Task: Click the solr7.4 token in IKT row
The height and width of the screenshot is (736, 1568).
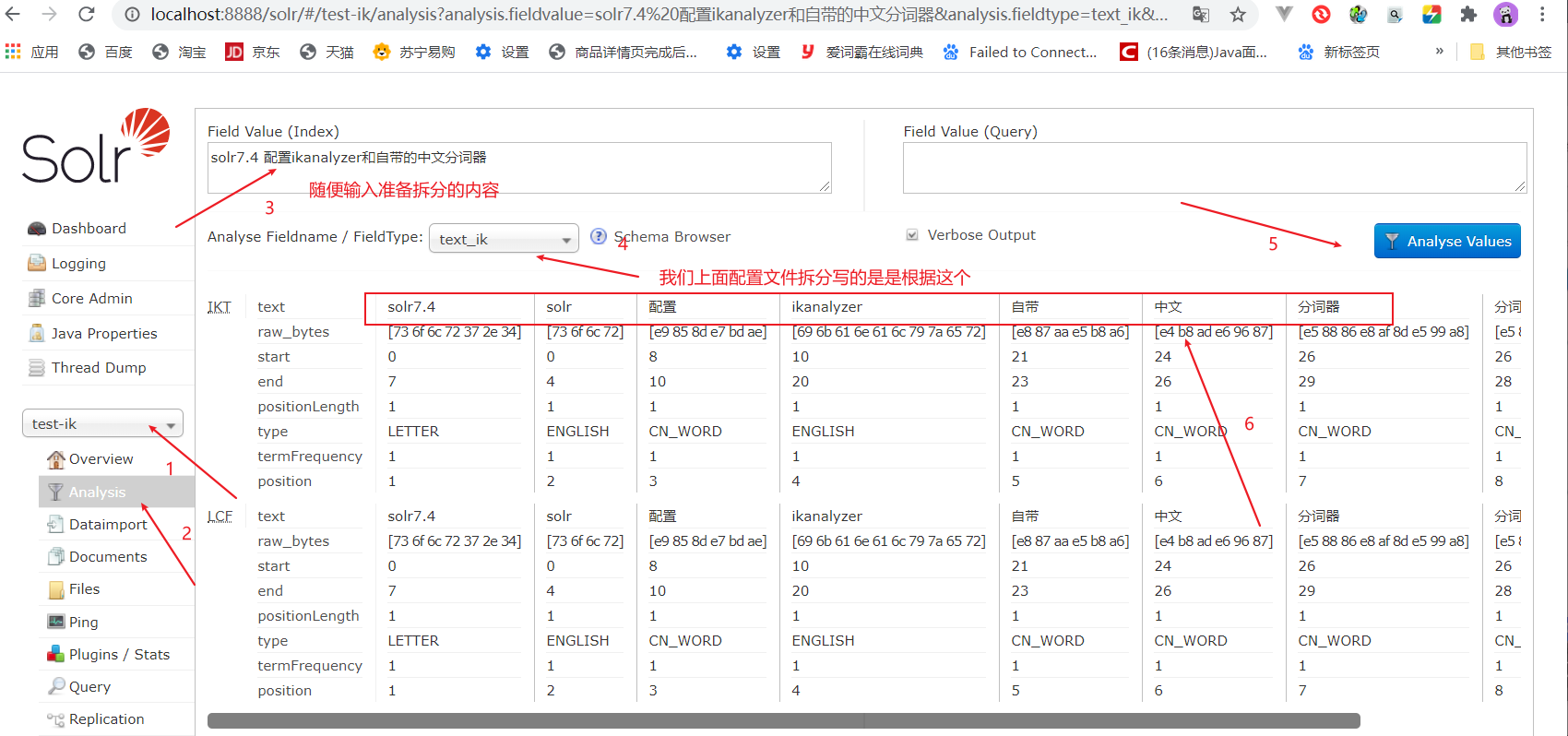Action: 411,306
